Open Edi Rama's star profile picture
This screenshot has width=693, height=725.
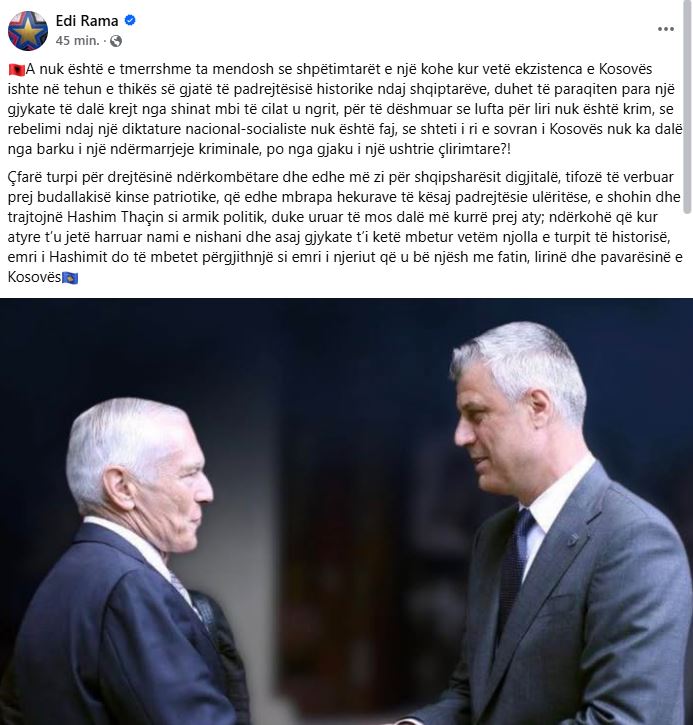28,31
